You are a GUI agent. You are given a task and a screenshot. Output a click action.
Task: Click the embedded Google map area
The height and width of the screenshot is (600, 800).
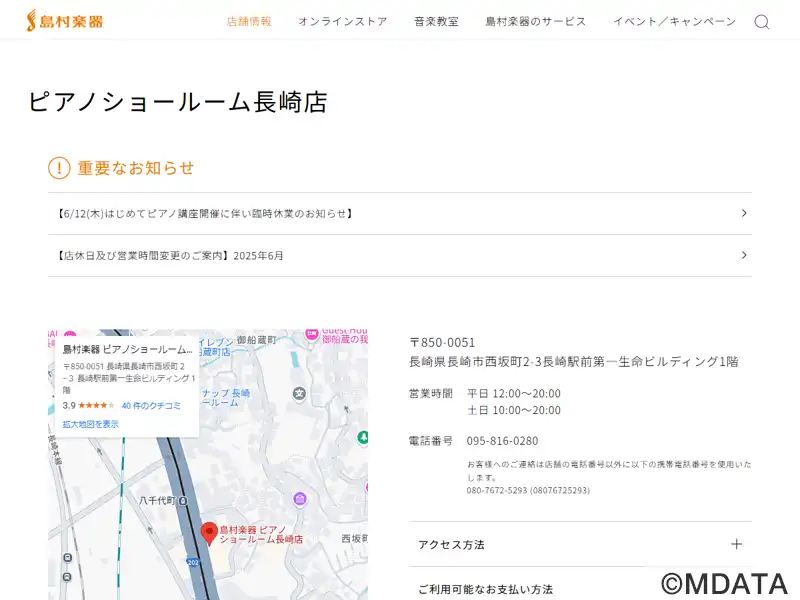tap(208, 464)
